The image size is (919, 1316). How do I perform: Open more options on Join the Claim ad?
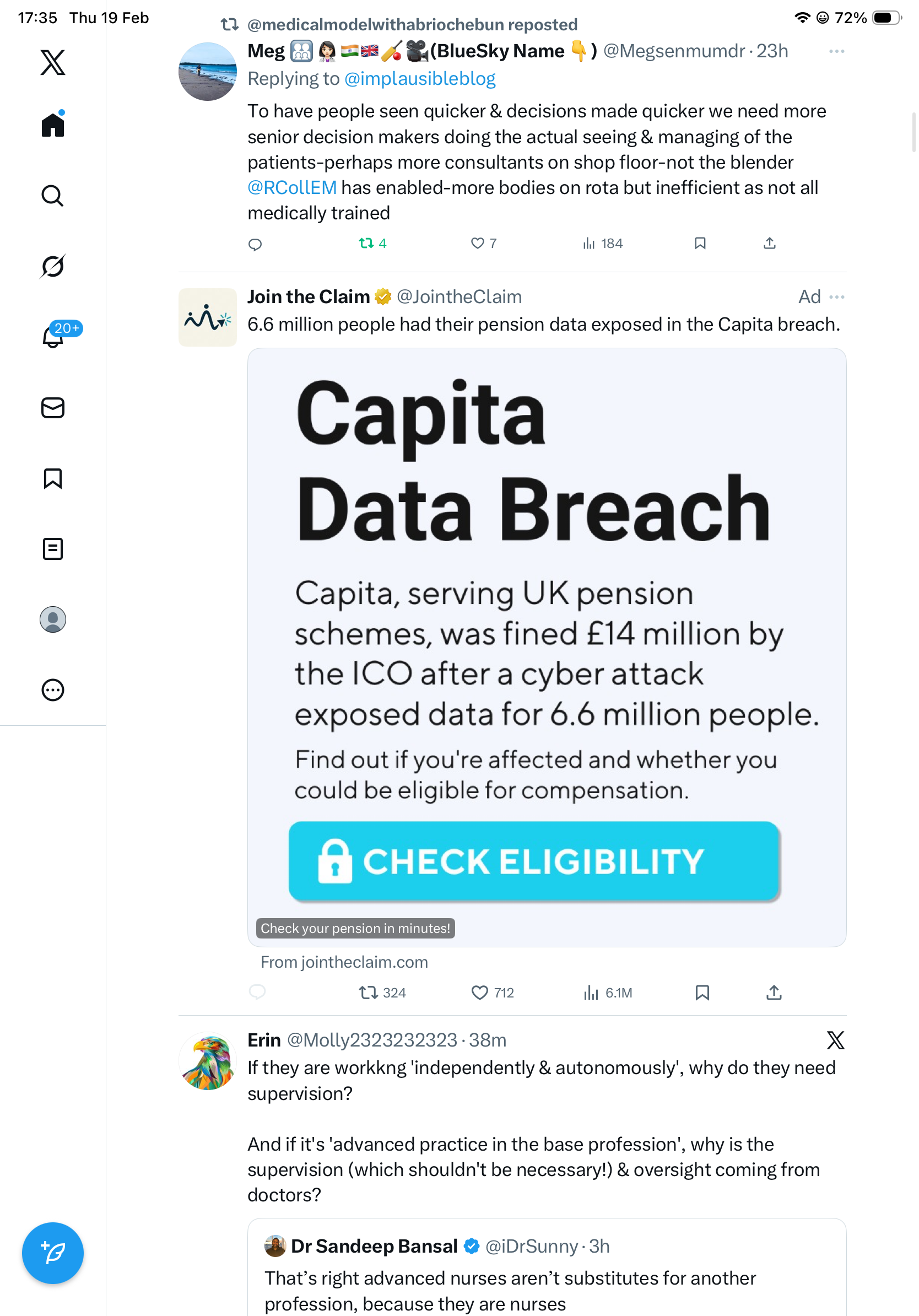coord(836,297)
